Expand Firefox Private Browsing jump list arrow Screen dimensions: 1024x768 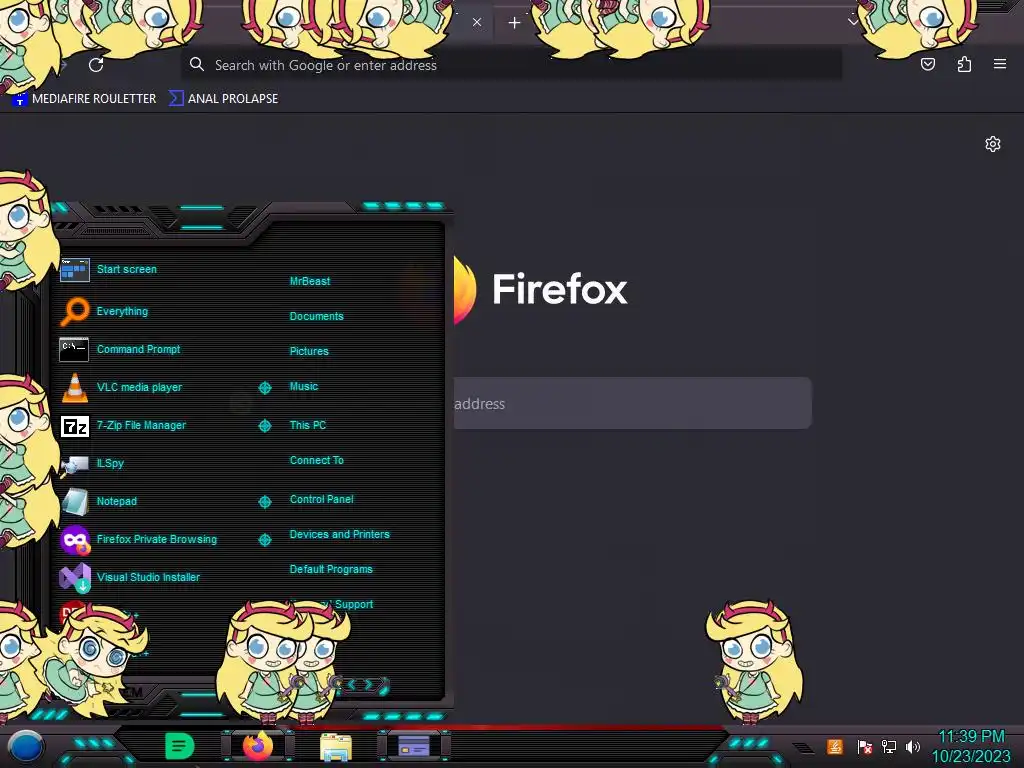pyautogui.click(x=264, y=540)
